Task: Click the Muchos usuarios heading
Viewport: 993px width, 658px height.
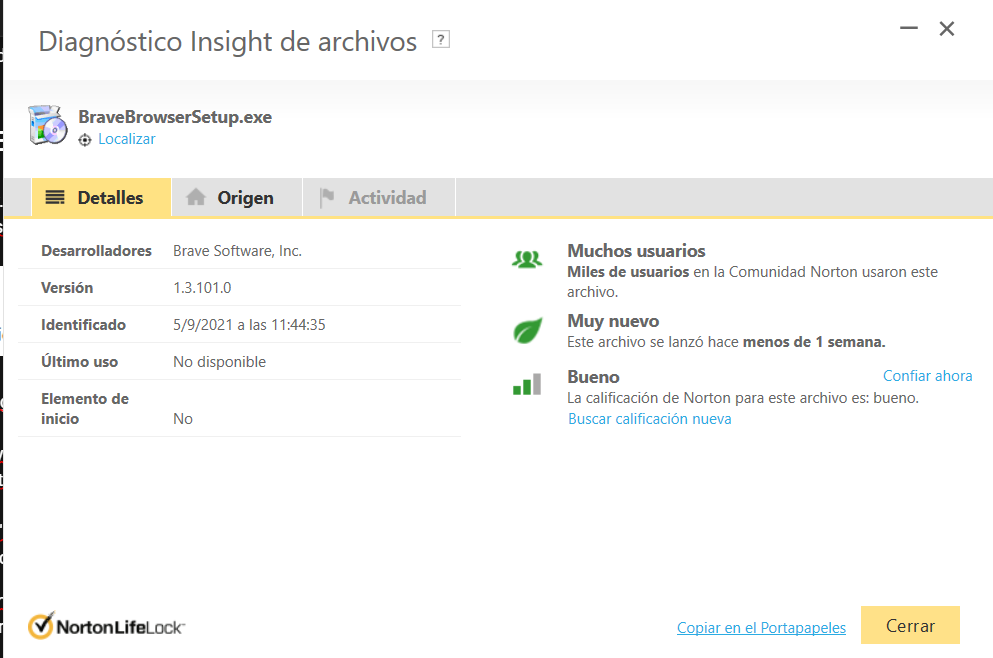Action: (x=636, y=251)
